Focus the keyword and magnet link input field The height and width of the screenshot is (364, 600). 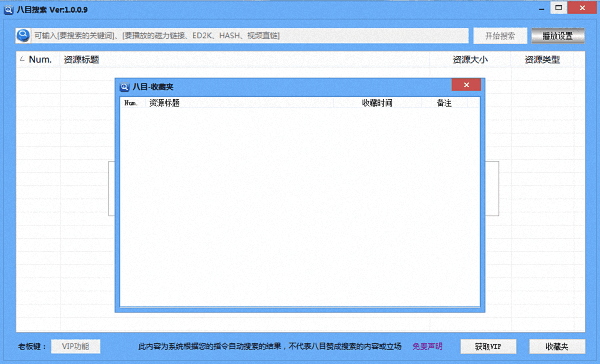[x=250, y=36]
